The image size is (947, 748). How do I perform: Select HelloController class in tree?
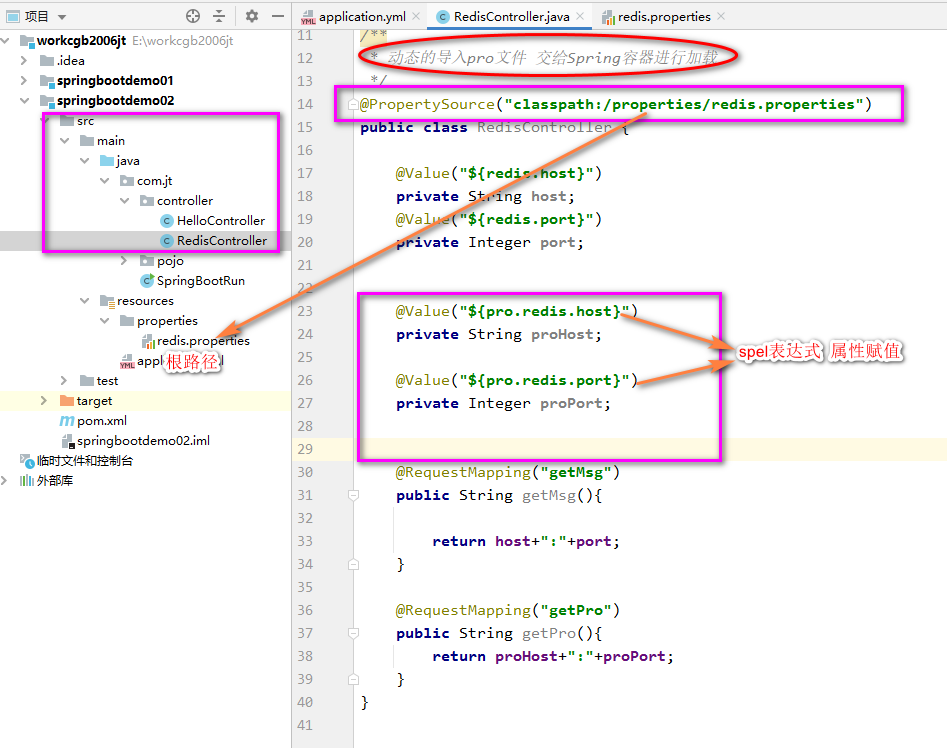tap(220, 220)
